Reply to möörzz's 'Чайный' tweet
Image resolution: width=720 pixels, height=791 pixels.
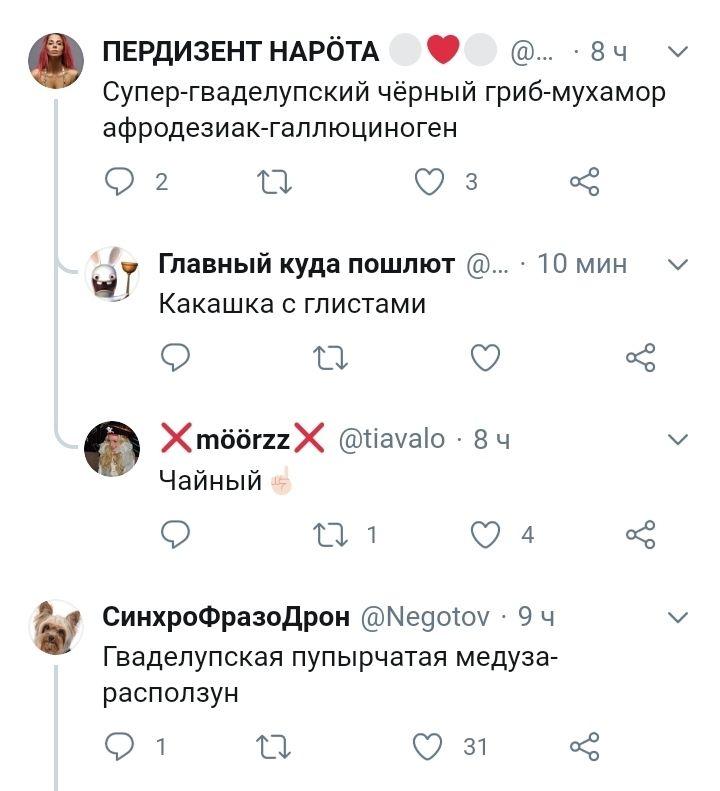pos(175,534)
